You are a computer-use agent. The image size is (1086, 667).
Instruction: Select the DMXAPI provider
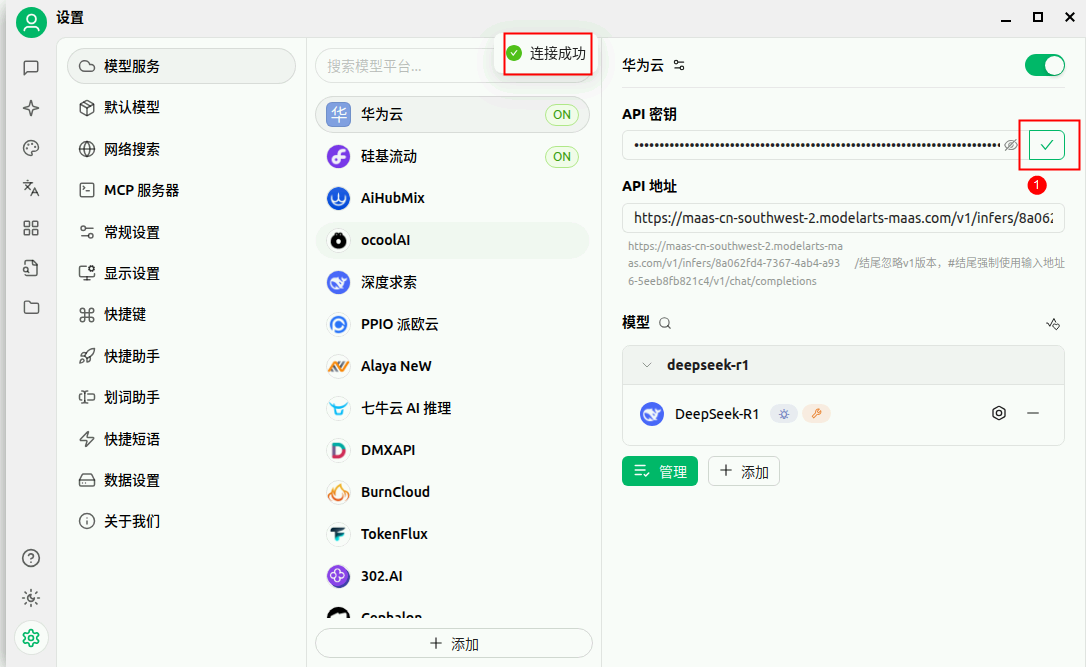tap(452, 450)
